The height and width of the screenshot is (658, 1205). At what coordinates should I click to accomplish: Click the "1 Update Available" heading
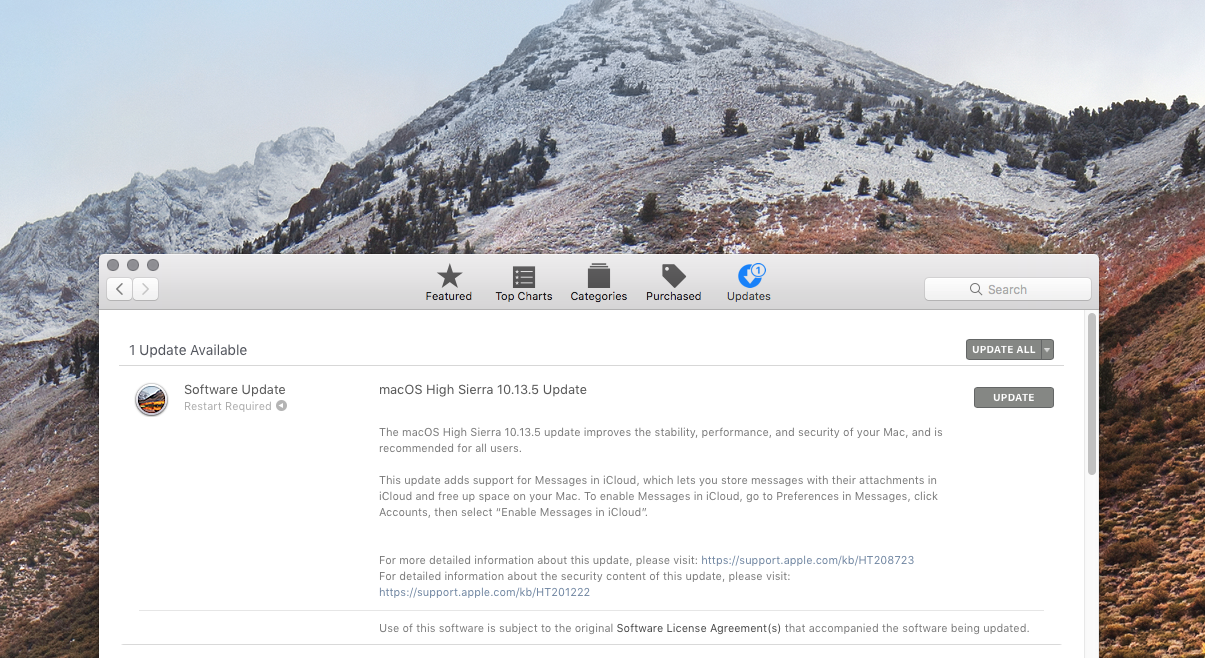tap(188, 350)
